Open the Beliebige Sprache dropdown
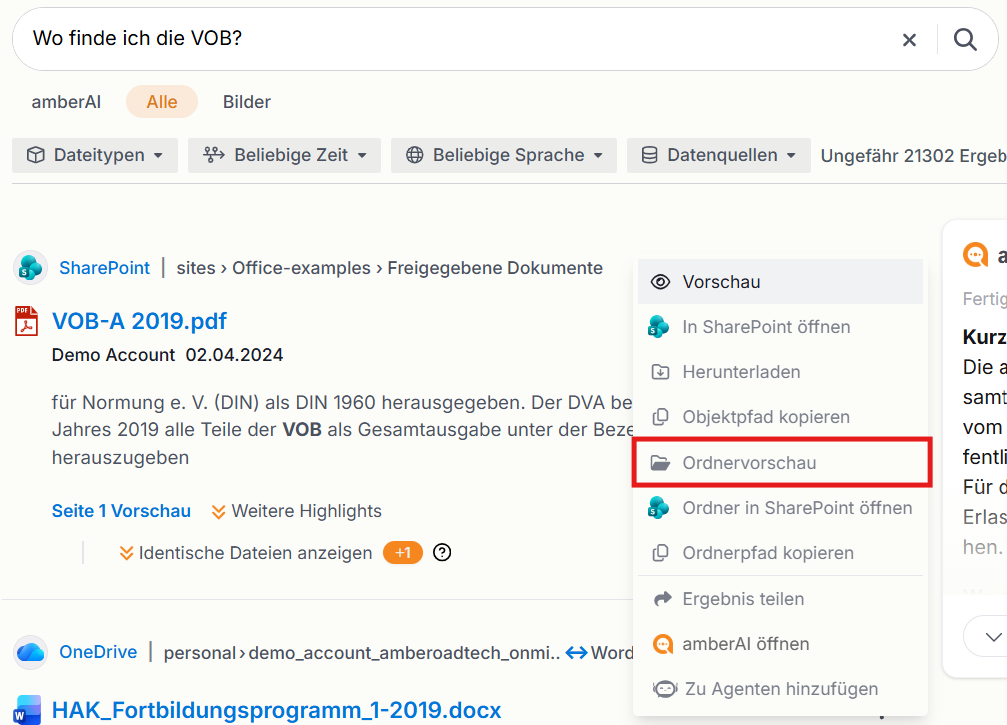The image size is (1007, 725). [504, 155]
